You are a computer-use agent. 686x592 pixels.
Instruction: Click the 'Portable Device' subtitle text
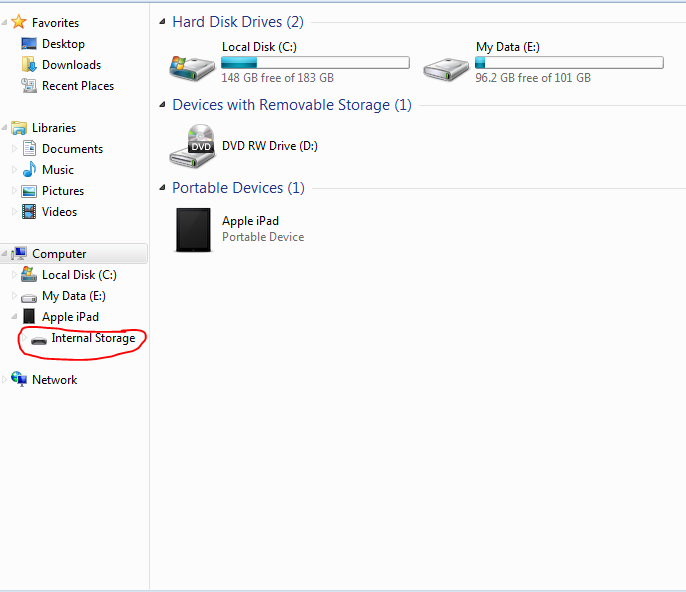click(x=263, y=237)
